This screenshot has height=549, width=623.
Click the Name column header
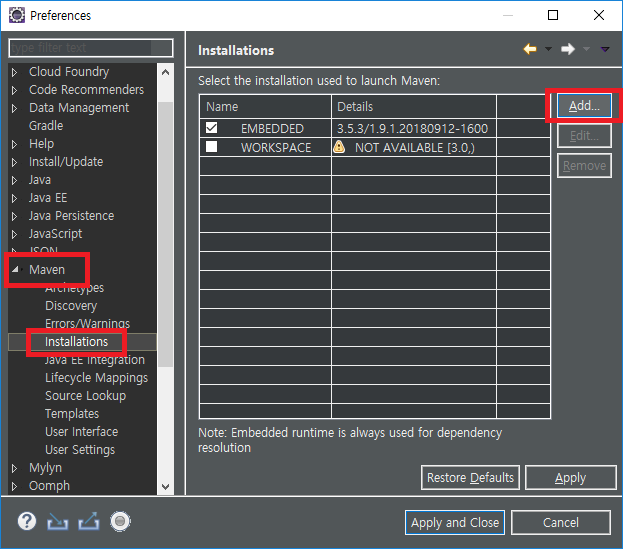[265, 106]
